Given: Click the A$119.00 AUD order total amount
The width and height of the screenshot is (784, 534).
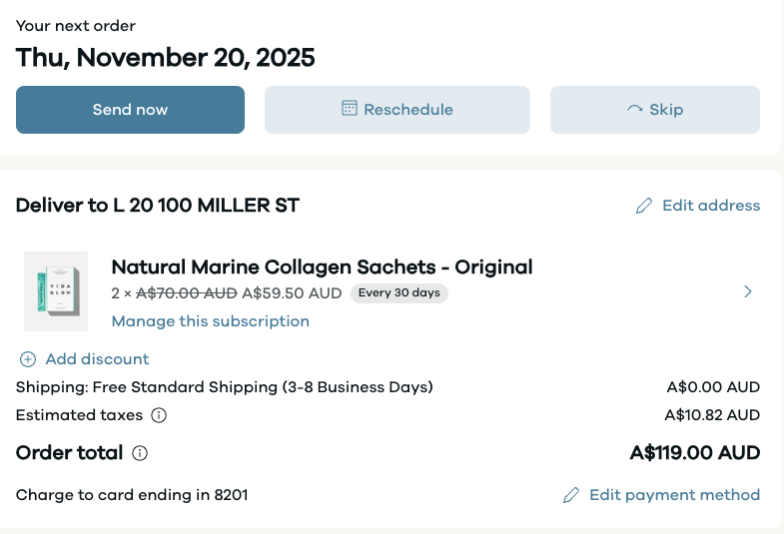Looking at the screenshot, I should [695, 453].
